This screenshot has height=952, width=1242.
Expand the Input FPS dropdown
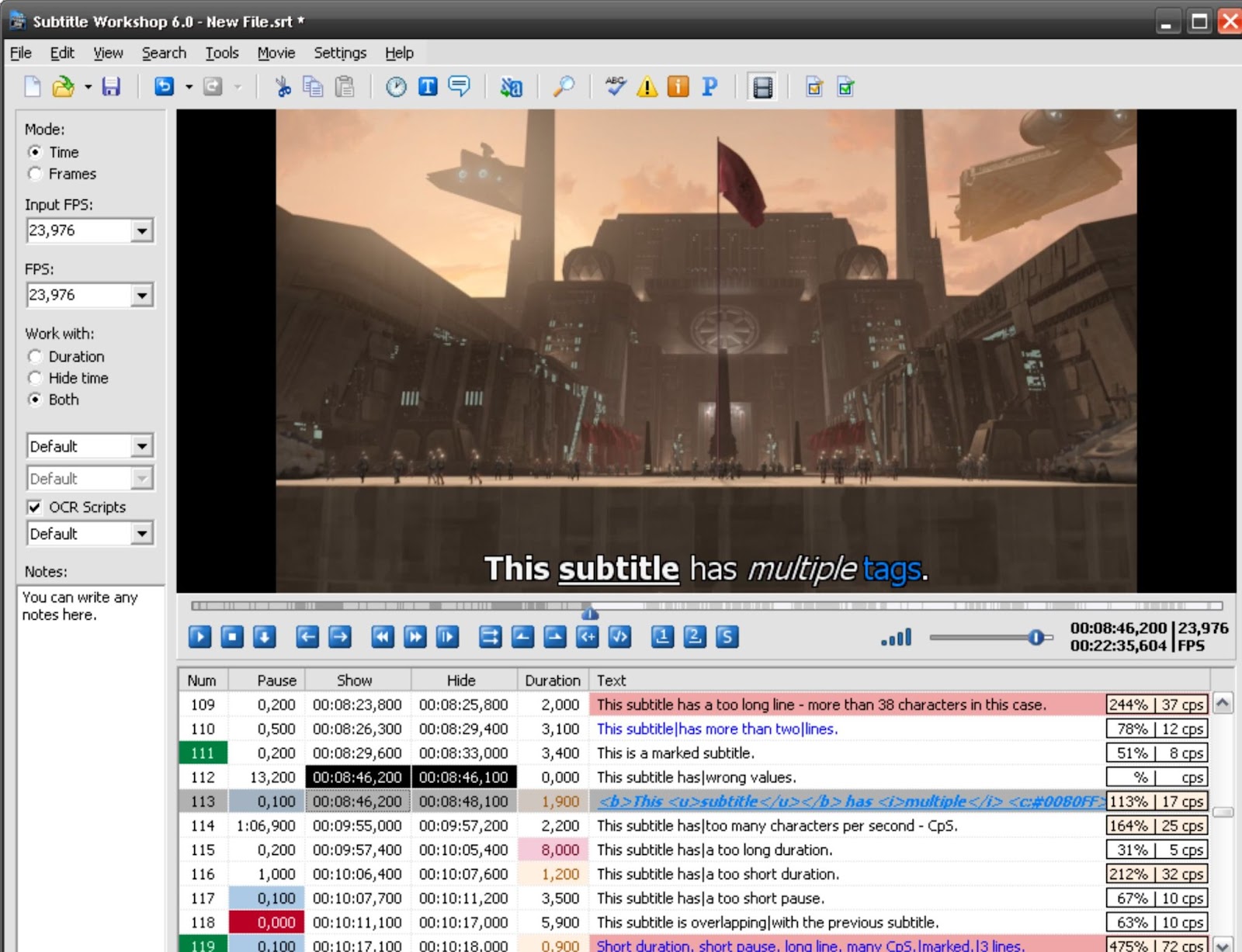pyautogui.click(x=141, y=231)
